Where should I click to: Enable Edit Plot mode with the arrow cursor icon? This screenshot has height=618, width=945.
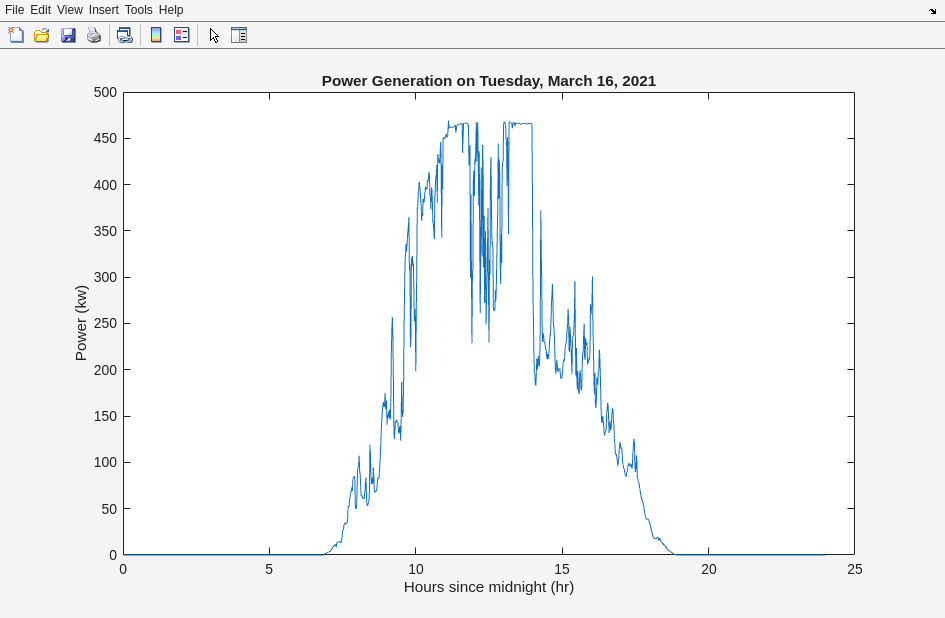pyautogui.click(x=213, y=35)
